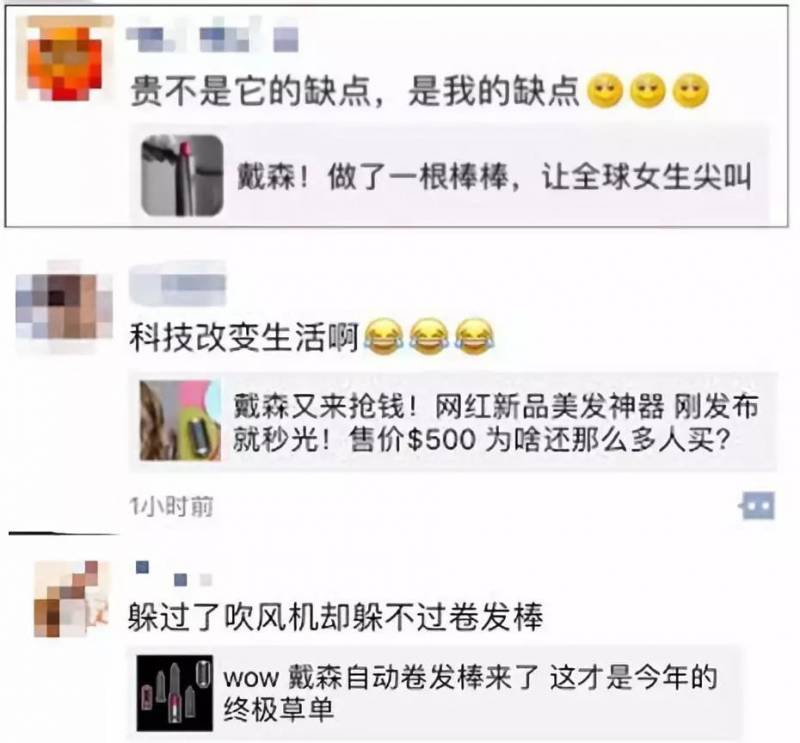Tap the orange pixelated avatar of first post
This screenshot has width=800, height=743.
click(x=64, y=59)
